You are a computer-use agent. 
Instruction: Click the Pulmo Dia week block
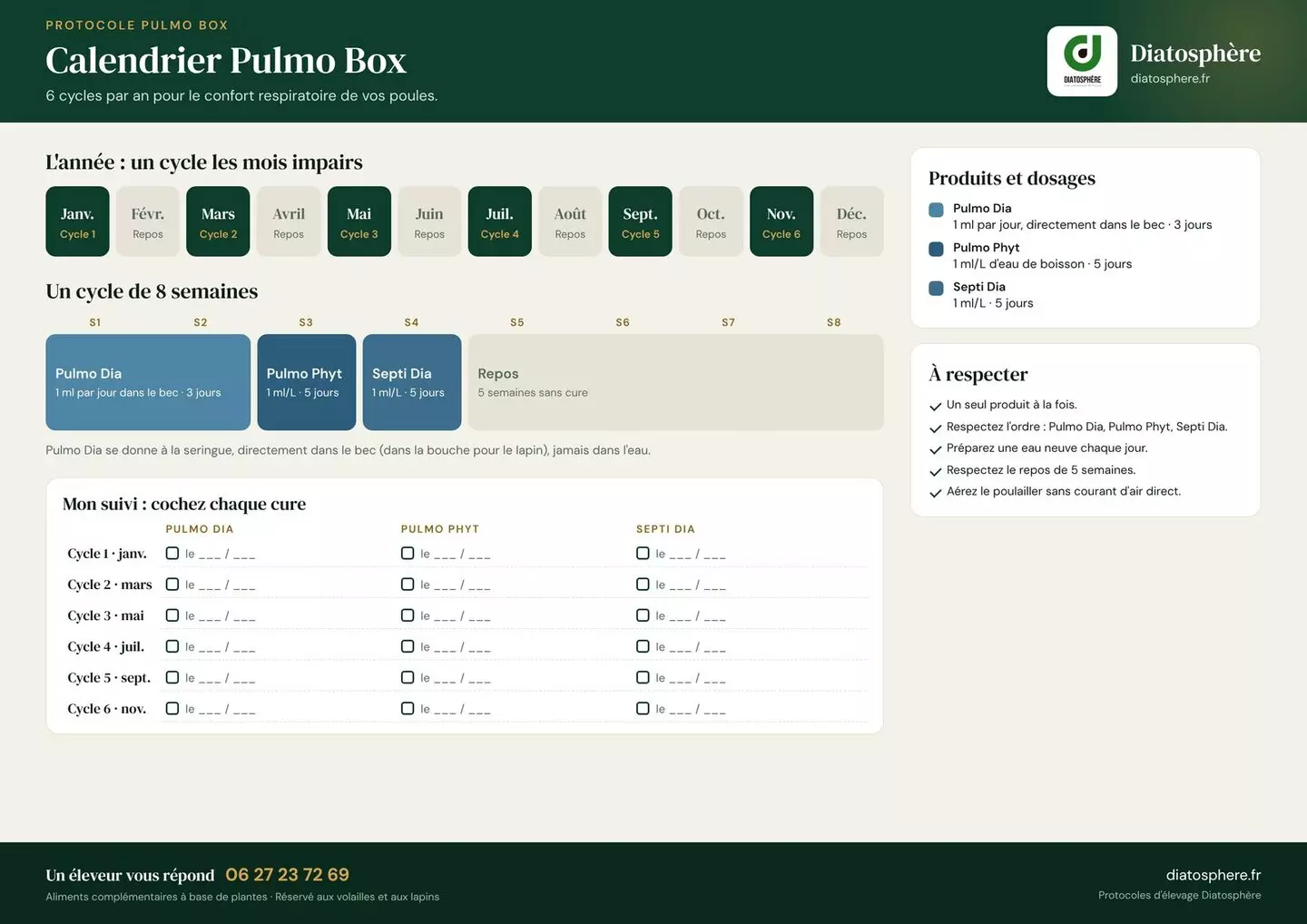148,382
